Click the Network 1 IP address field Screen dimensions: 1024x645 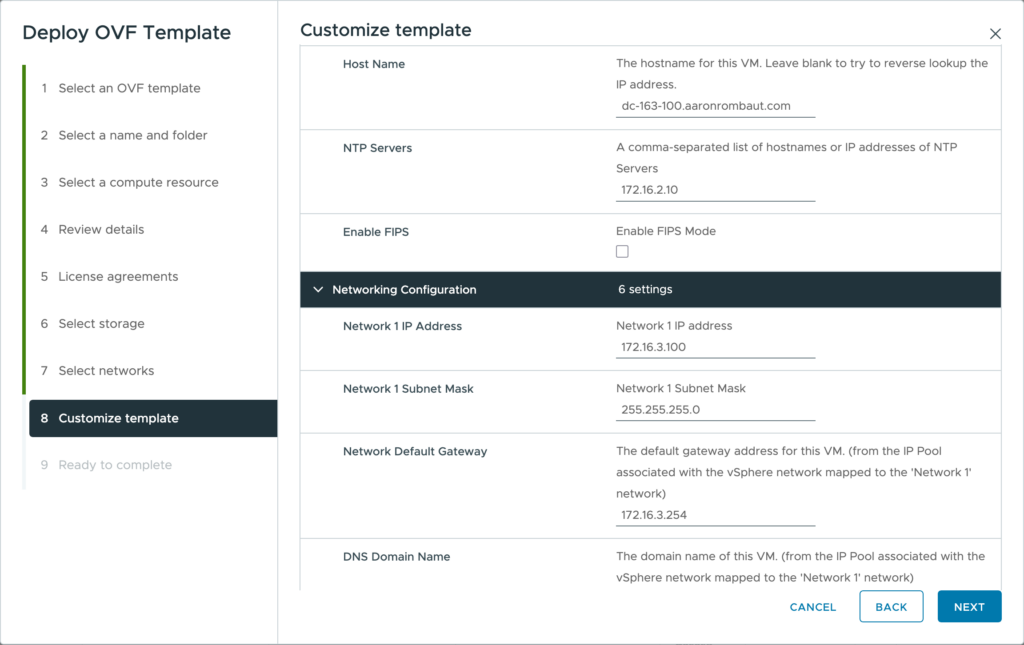715,347
